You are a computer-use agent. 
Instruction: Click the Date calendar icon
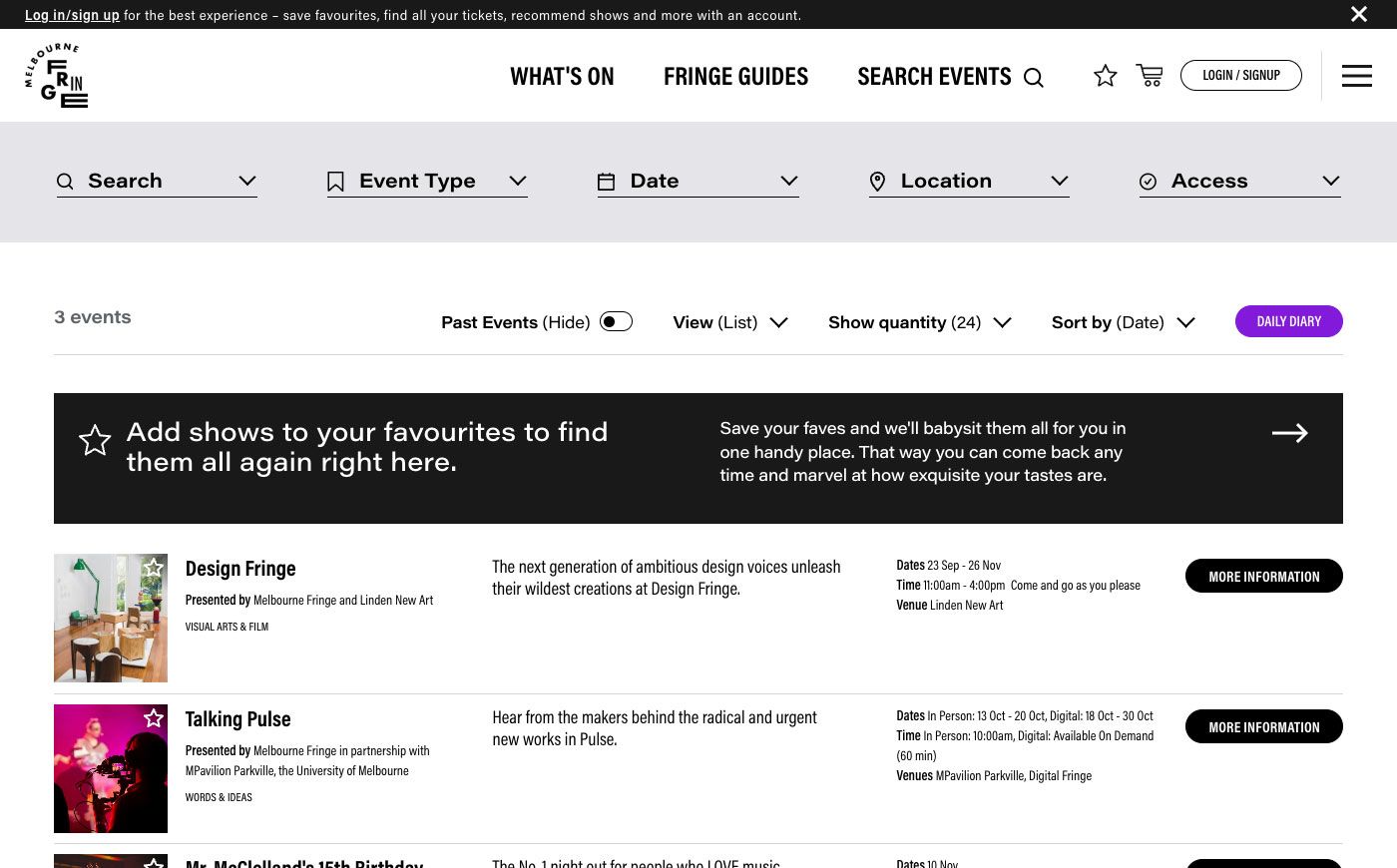(606, 182)
